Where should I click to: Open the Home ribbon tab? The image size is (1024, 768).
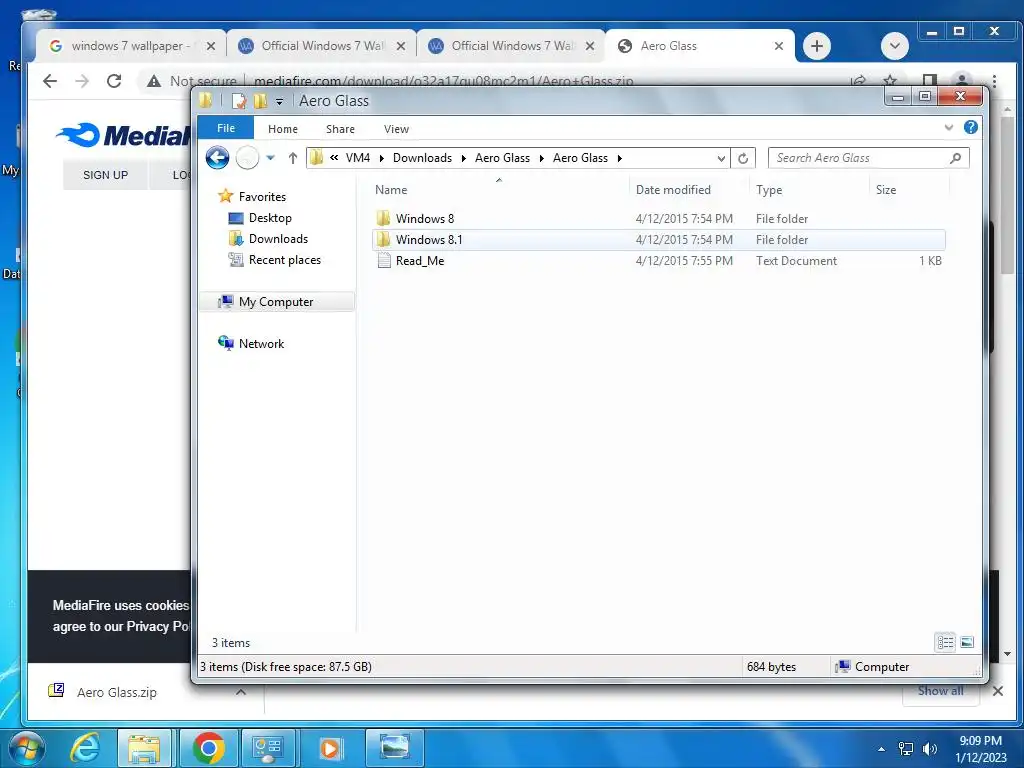pyautogui.click(x=283, y=129)
